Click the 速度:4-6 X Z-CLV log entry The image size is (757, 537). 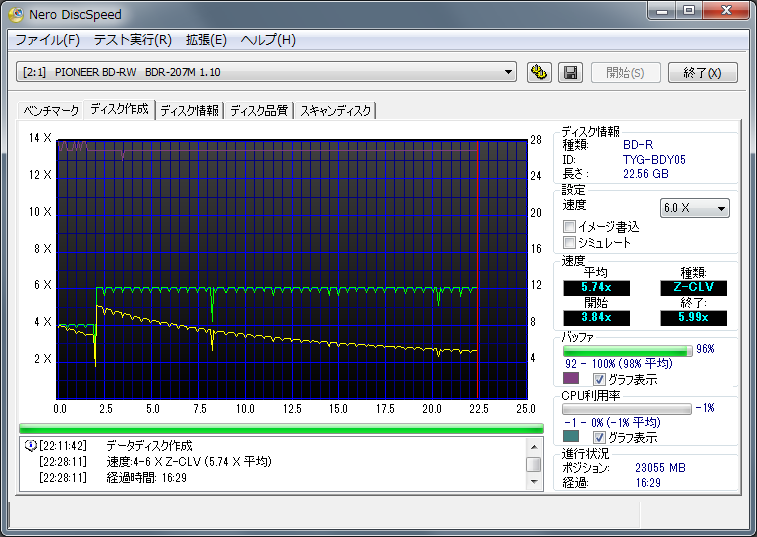pyautogui.click(x=189, y=462)
